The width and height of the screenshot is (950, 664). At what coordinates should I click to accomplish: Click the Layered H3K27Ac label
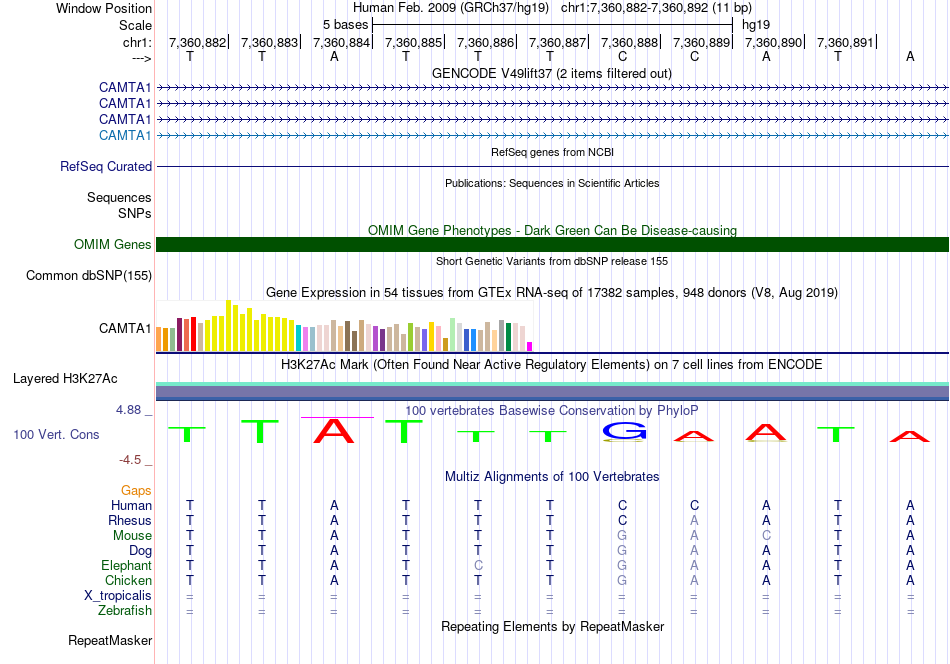65,379
